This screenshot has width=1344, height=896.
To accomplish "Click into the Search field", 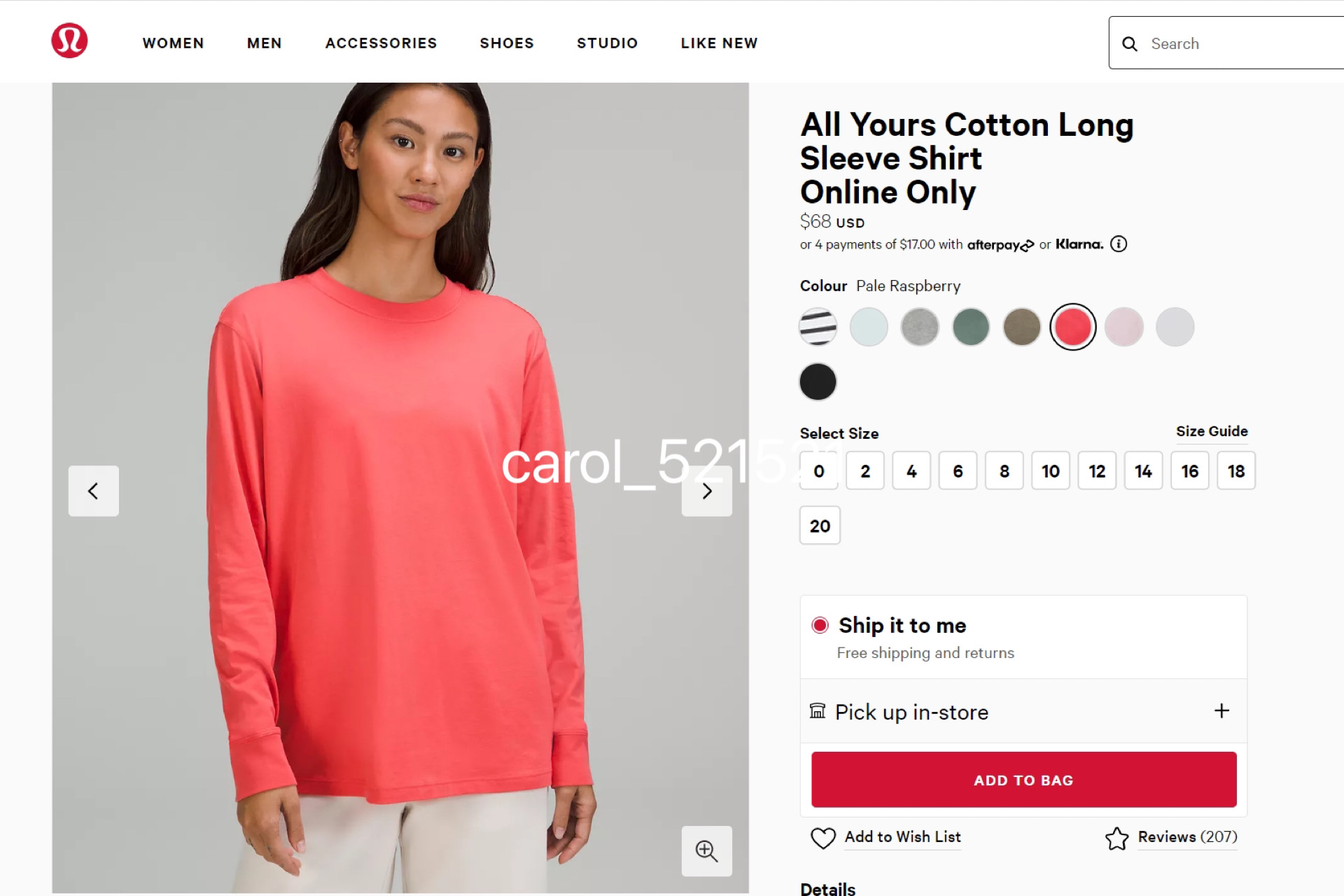I will [x=1239, y=43].
